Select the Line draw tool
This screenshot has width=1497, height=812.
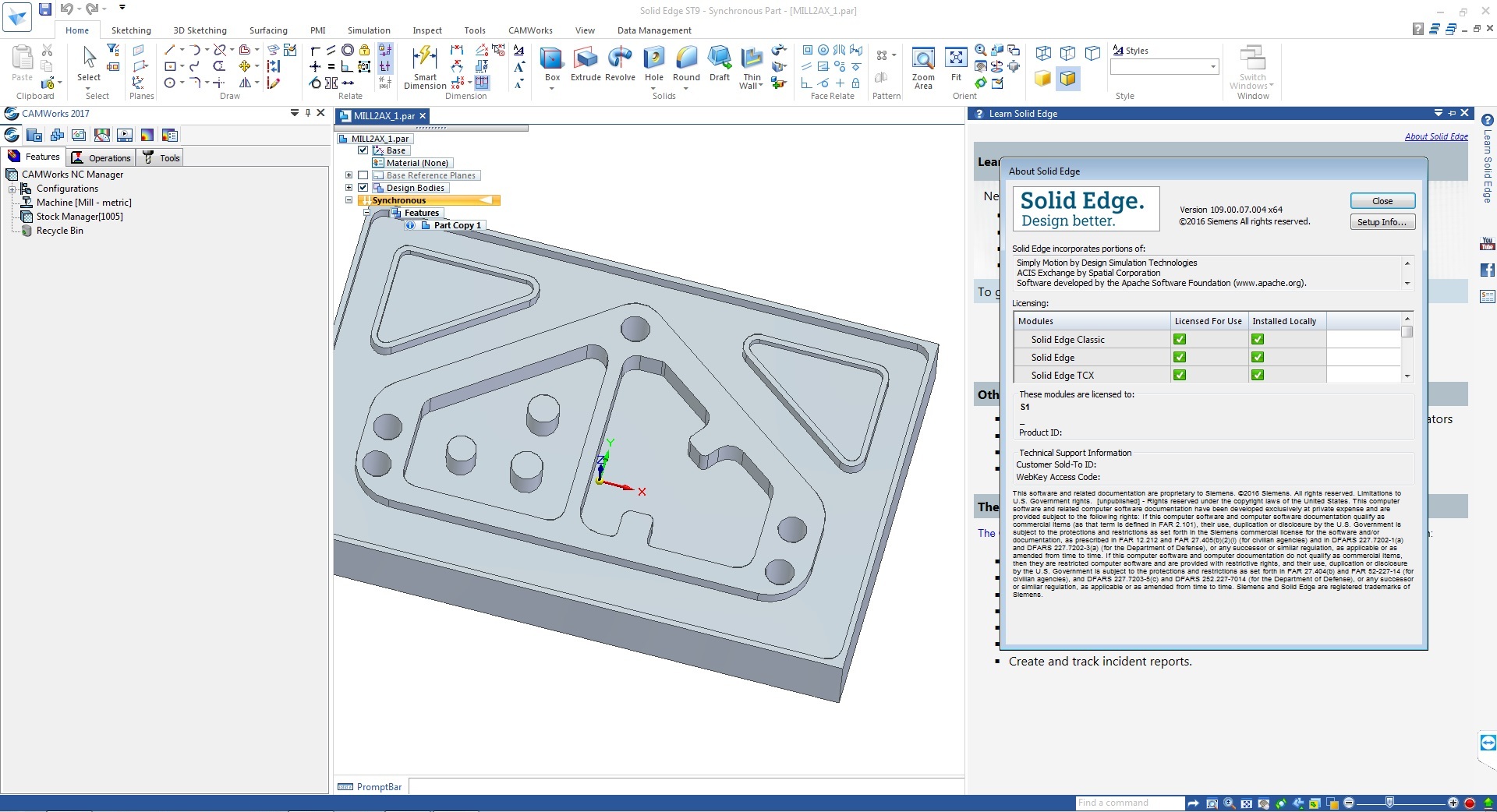coord(169,50)
